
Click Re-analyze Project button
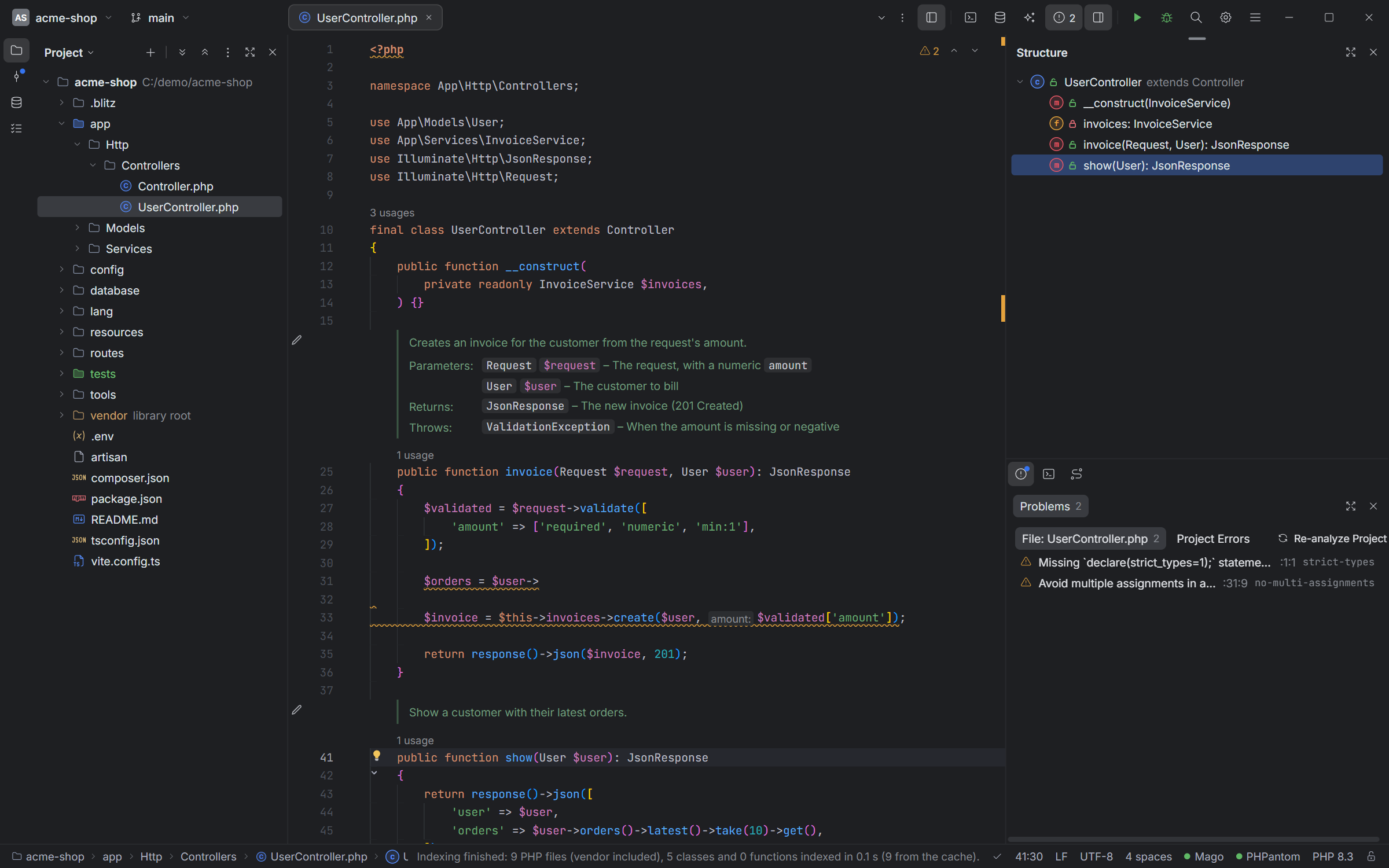tap(1332, 539)
